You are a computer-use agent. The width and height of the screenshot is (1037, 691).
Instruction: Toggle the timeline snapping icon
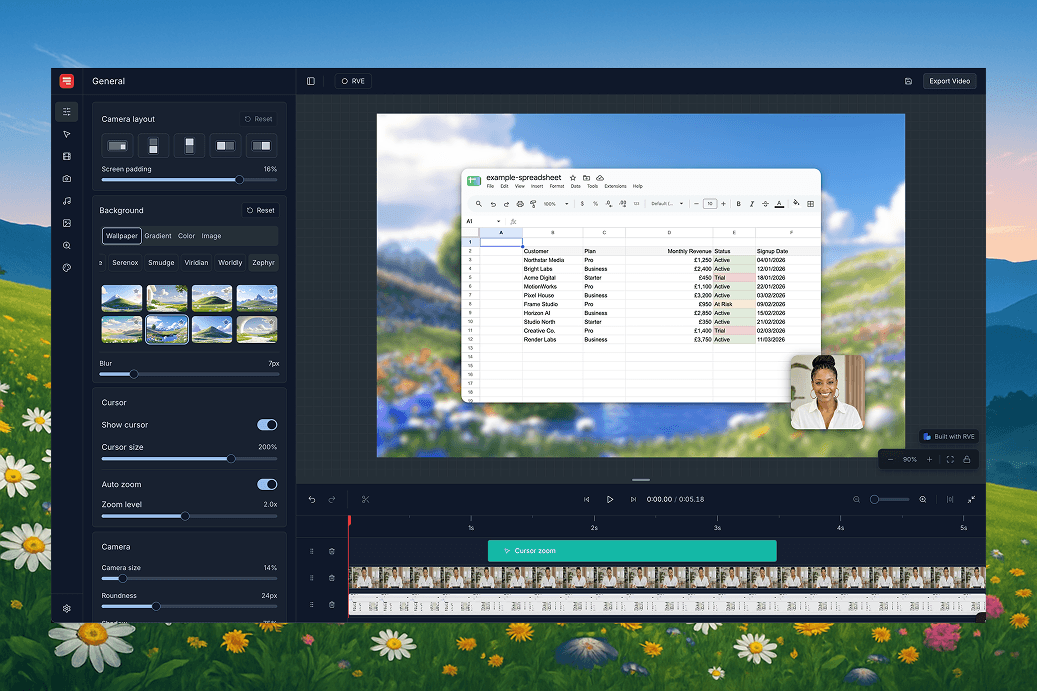950,500
